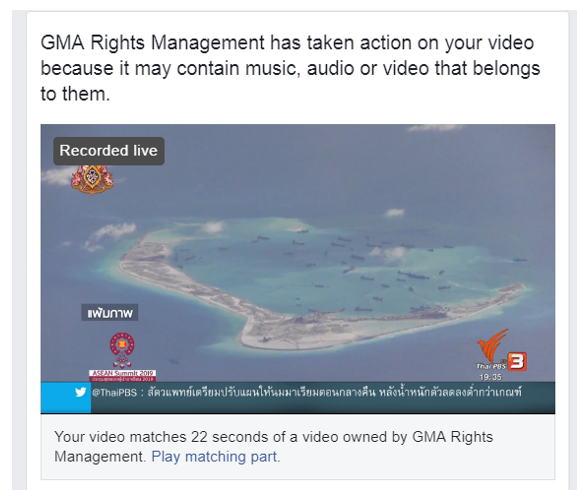The width and height of the screenshot is (577, 490).
Task: Click the Thai file footage label
Action: (110, 313)
